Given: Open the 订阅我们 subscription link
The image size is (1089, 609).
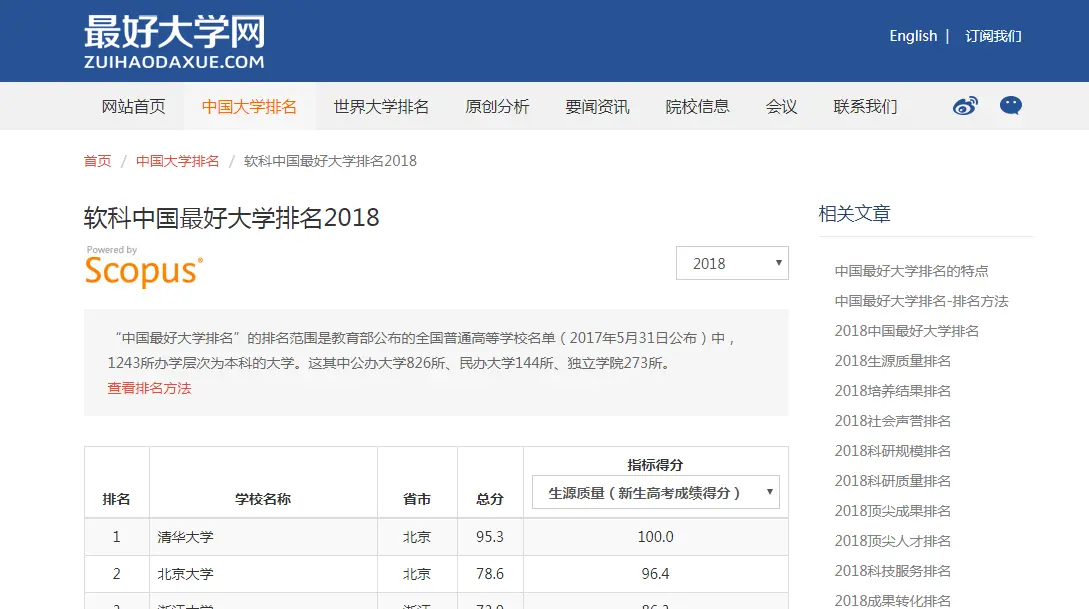Looking at the screenshot, I should (x=993, y=36).
